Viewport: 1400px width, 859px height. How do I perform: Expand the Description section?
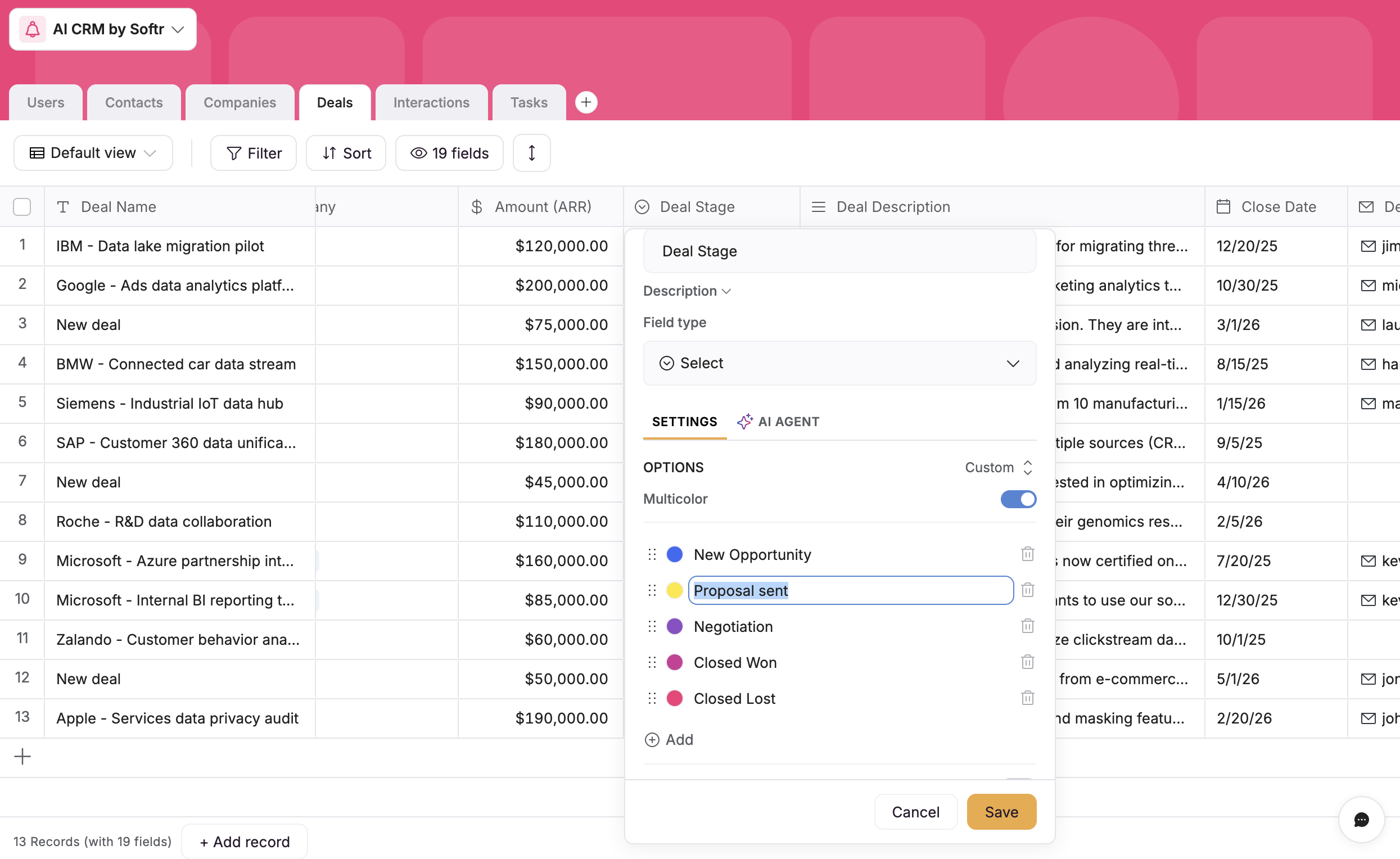(687, 290)
